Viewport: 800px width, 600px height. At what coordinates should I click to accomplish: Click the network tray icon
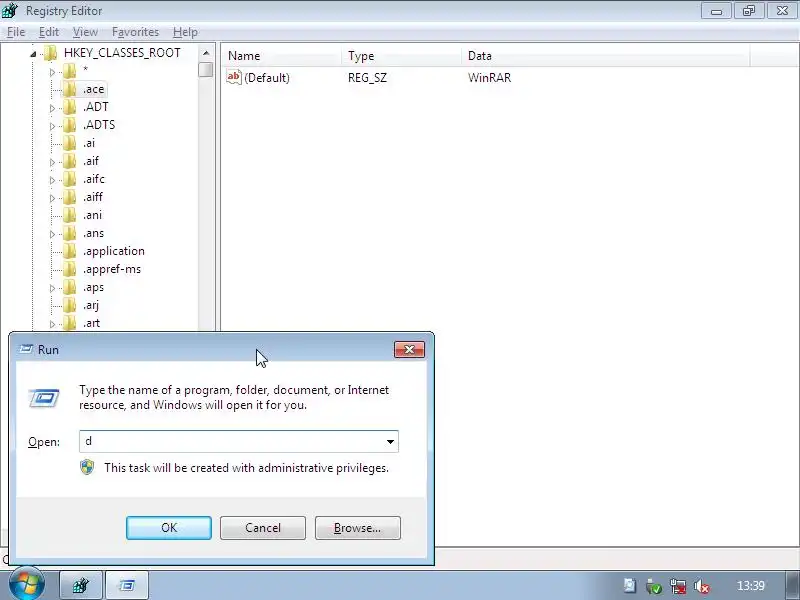[678, 586]
